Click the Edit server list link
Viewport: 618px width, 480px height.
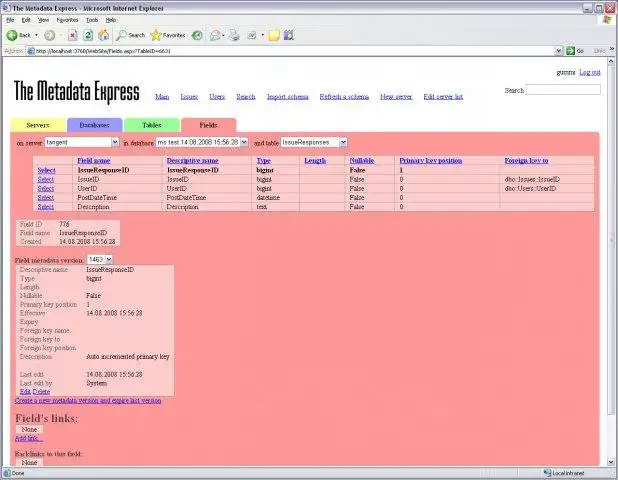pos(443,97)
